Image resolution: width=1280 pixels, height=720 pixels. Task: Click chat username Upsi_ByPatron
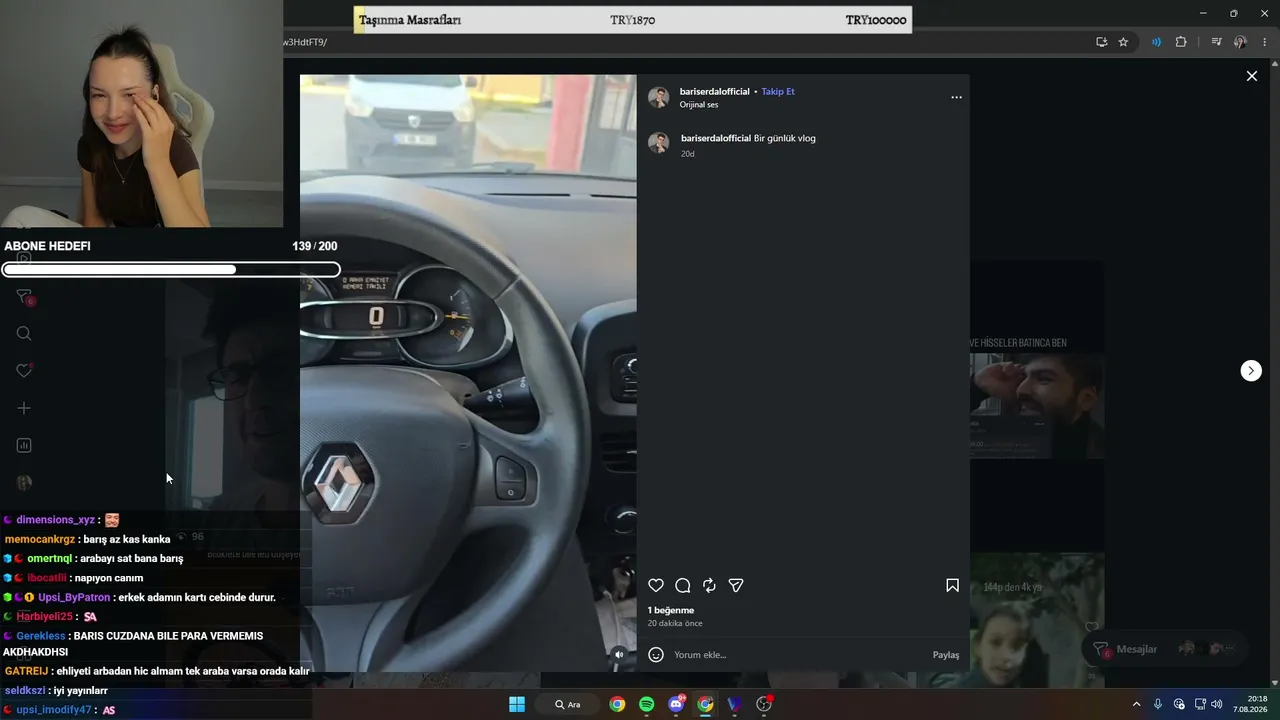pyautogui.click(x=74, y=597)
